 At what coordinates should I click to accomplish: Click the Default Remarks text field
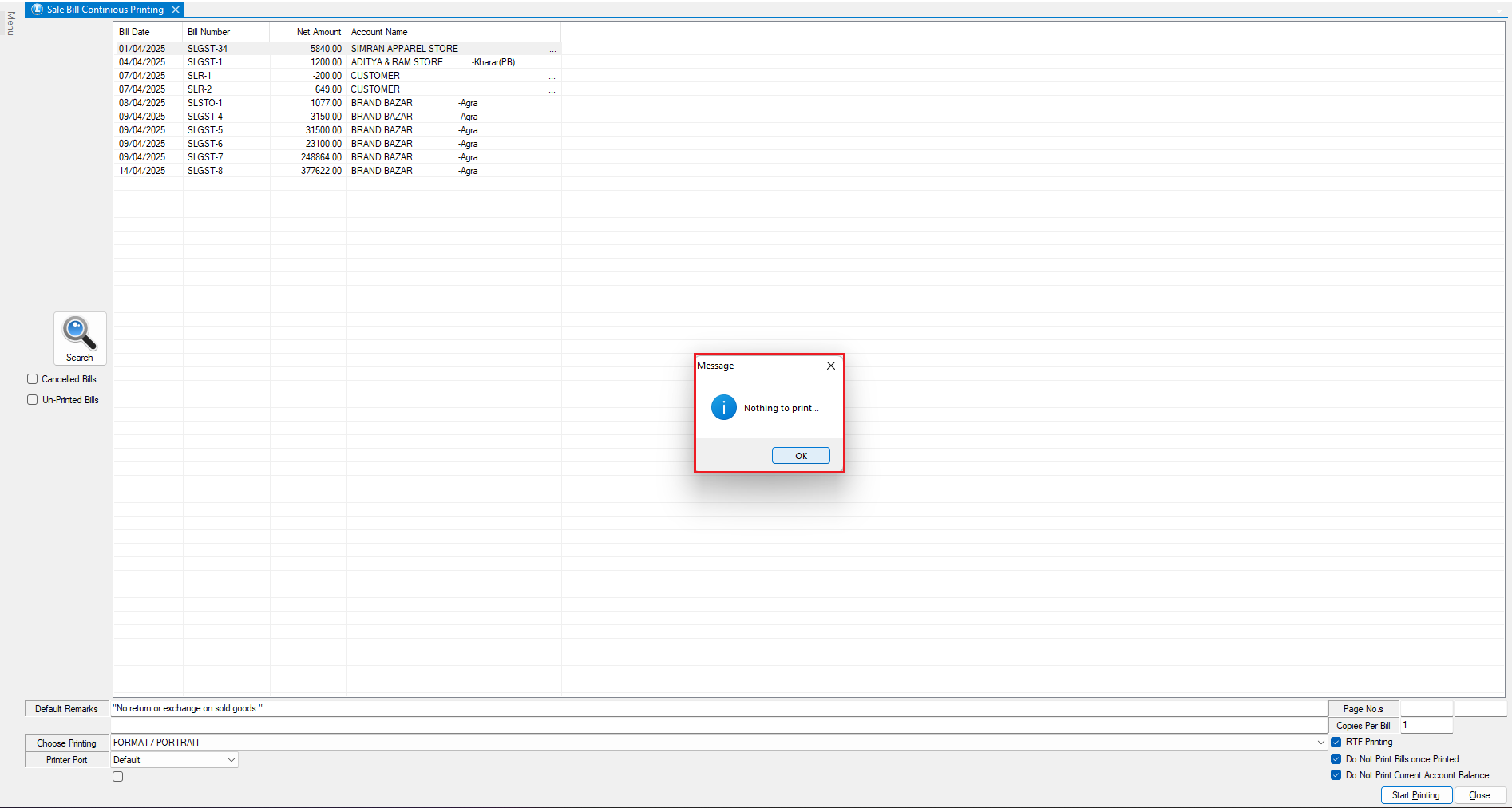coord(718,708)
